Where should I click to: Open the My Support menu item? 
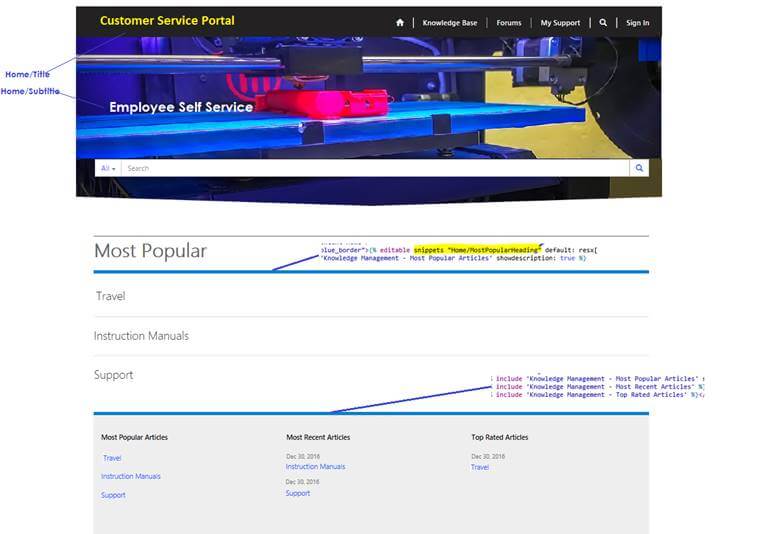coord(560,22)
